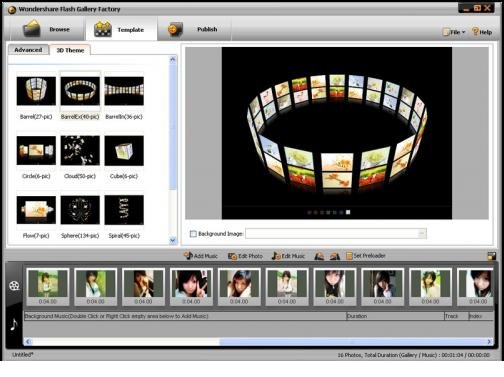Viewport: 504px width, 377px height.
Task: Open the Help menu
Action: coord(482,32)
